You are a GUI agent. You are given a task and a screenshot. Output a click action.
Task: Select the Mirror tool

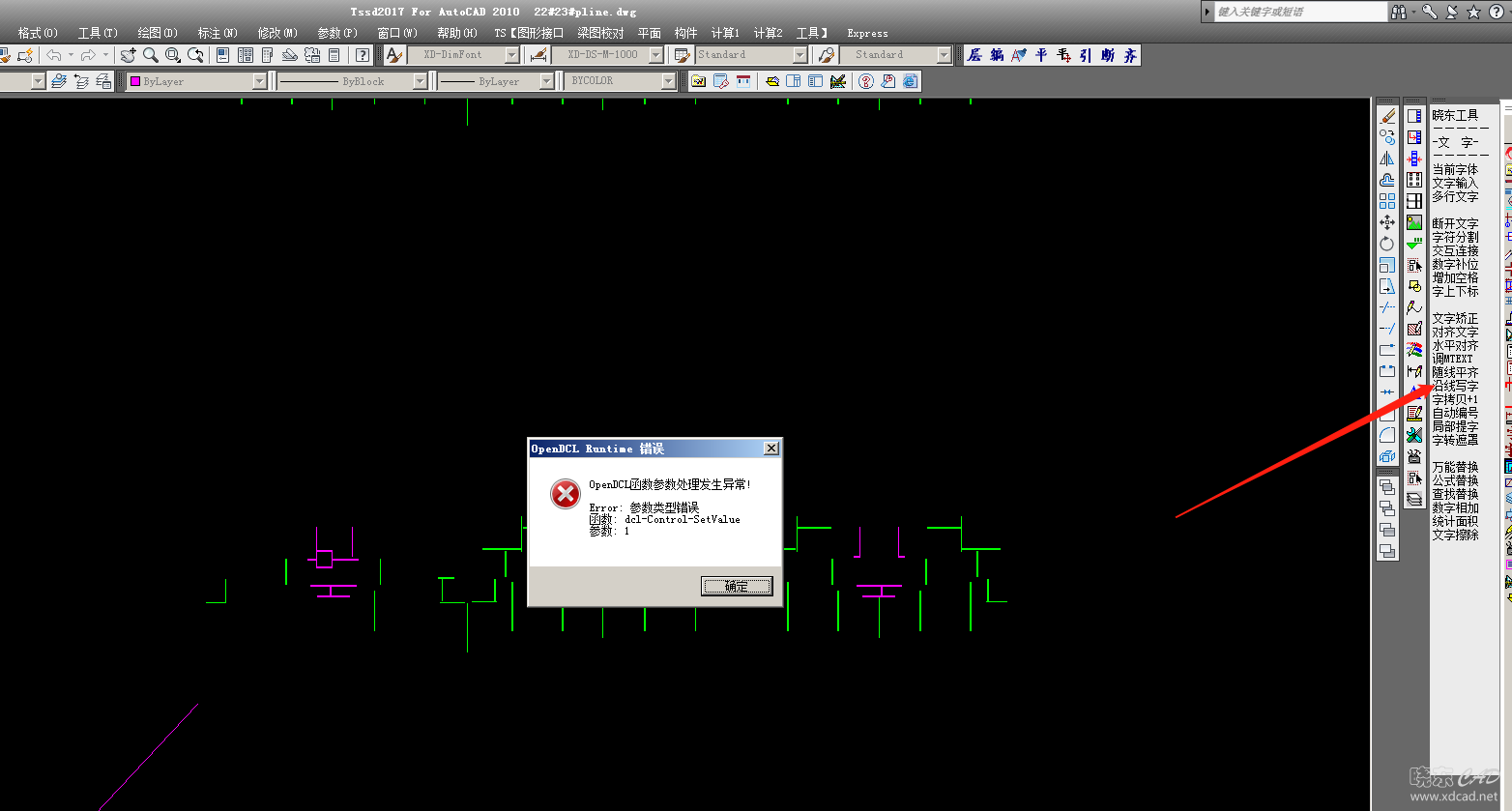pos(1387,159)
